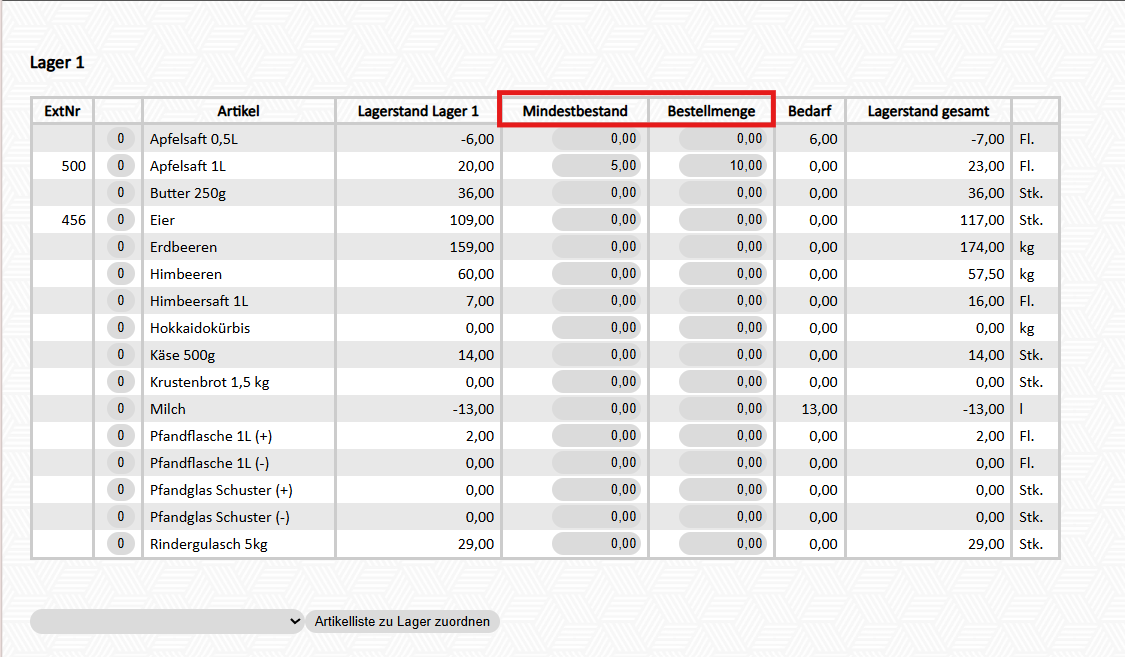The width and height of the screenshot is (1125, 657).
Task: Click the Lager 1 heading
Action: [x=57, y=62]
